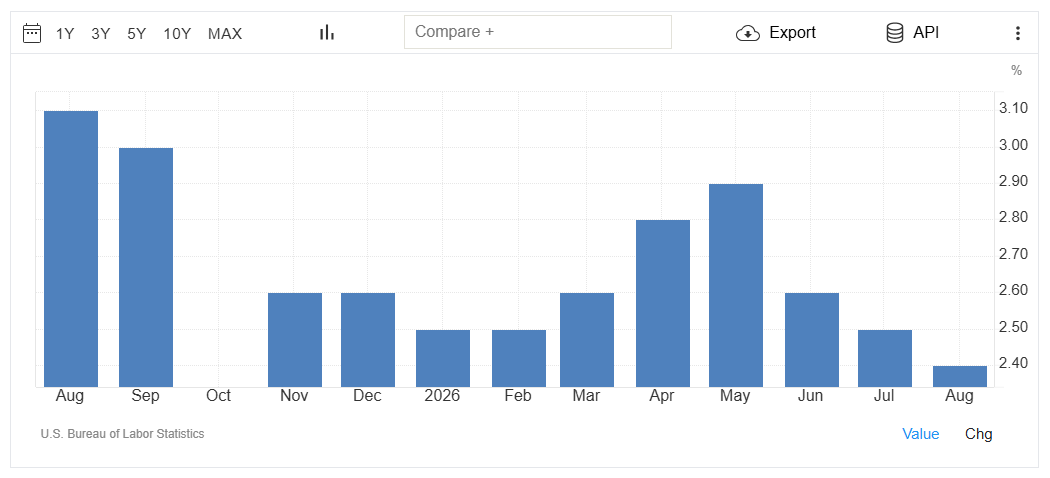Image resolution: width=1050 pixels, height=478 pixels.
Task: Click the 2.50 y-axis value
Action: pyautogui.click(x=1014, y=327)
